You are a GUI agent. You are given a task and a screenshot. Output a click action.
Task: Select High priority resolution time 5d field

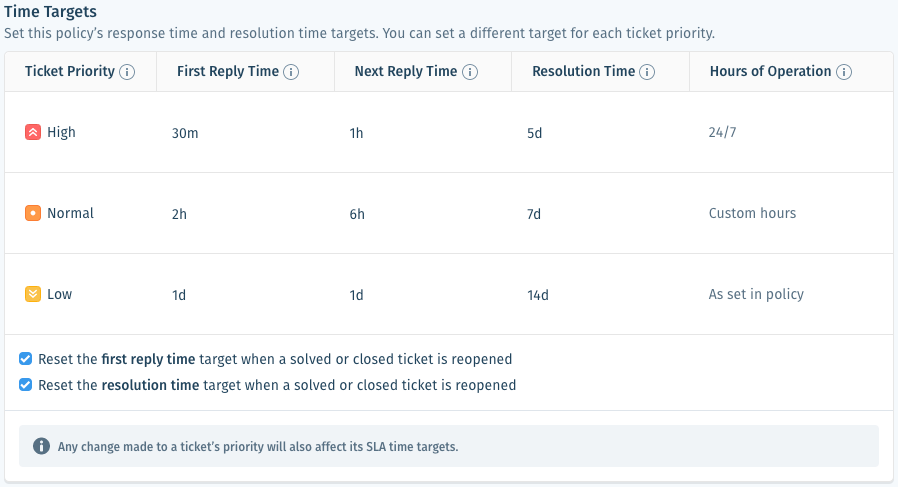(x=600, y=133)
